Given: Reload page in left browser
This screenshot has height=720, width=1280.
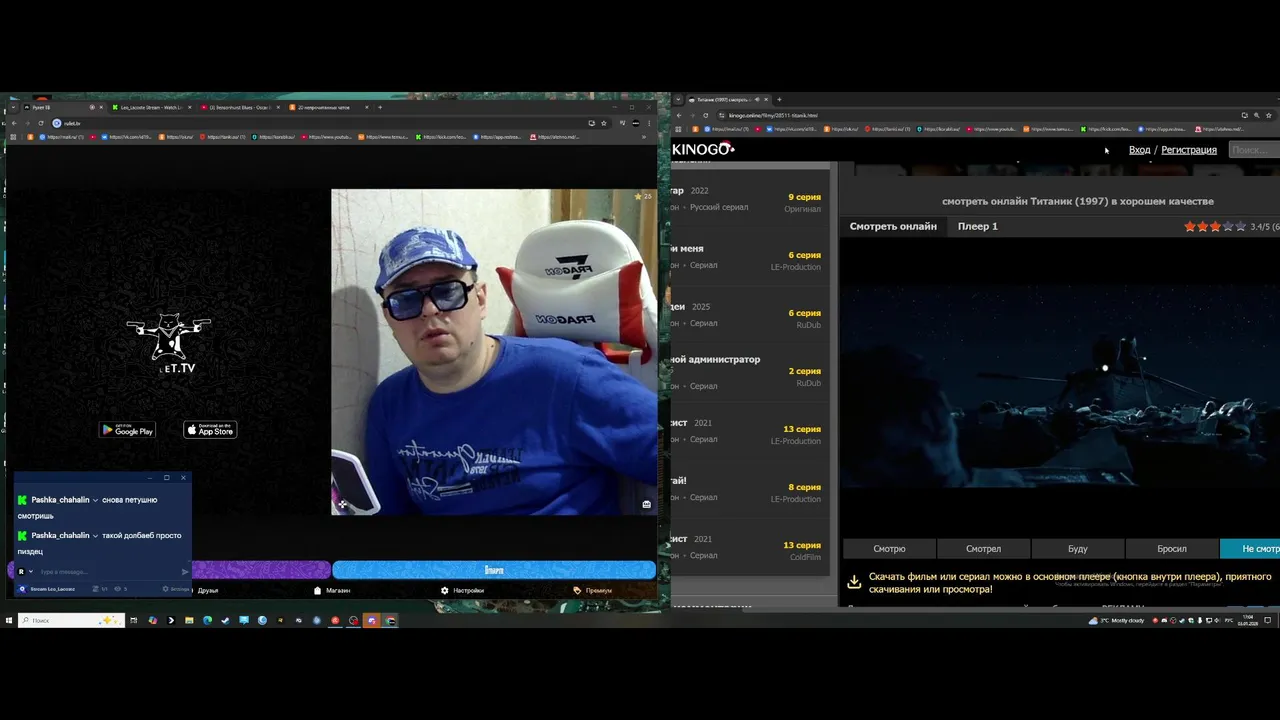Looking at the screenshot, I should [x=39, y=123].
